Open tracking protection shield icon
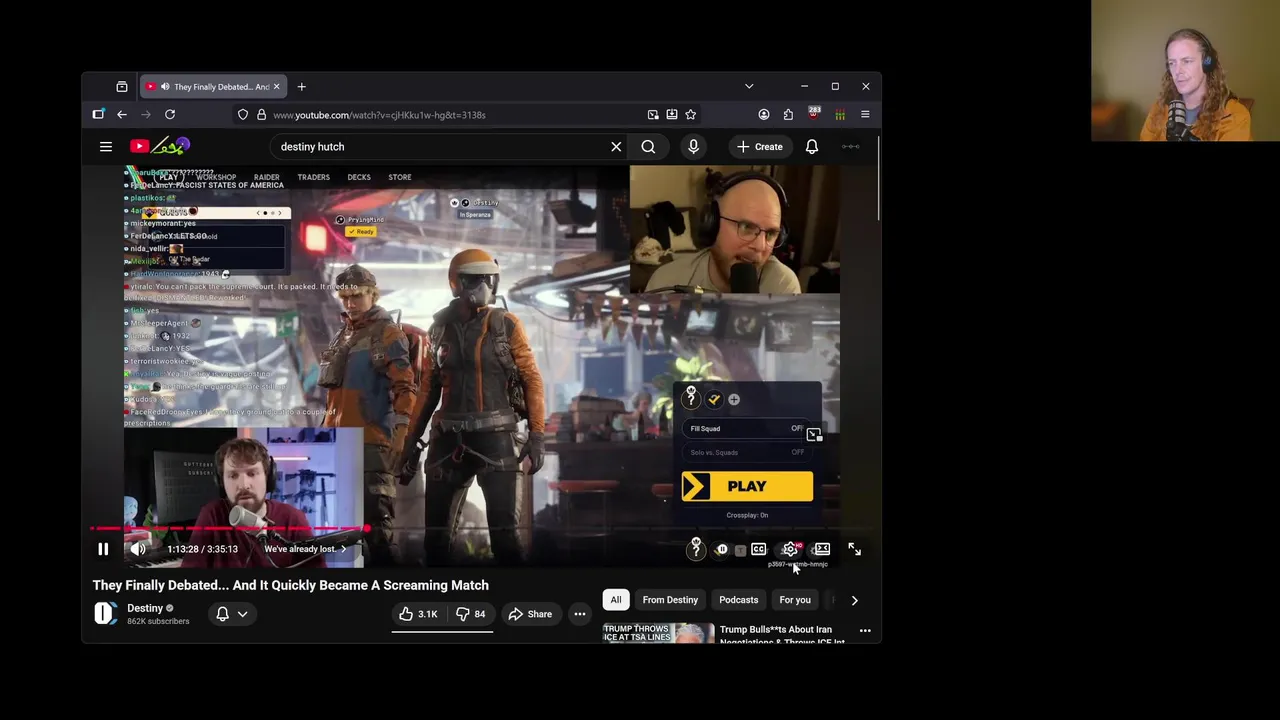Screen dimensions: 1280x720 243,115
